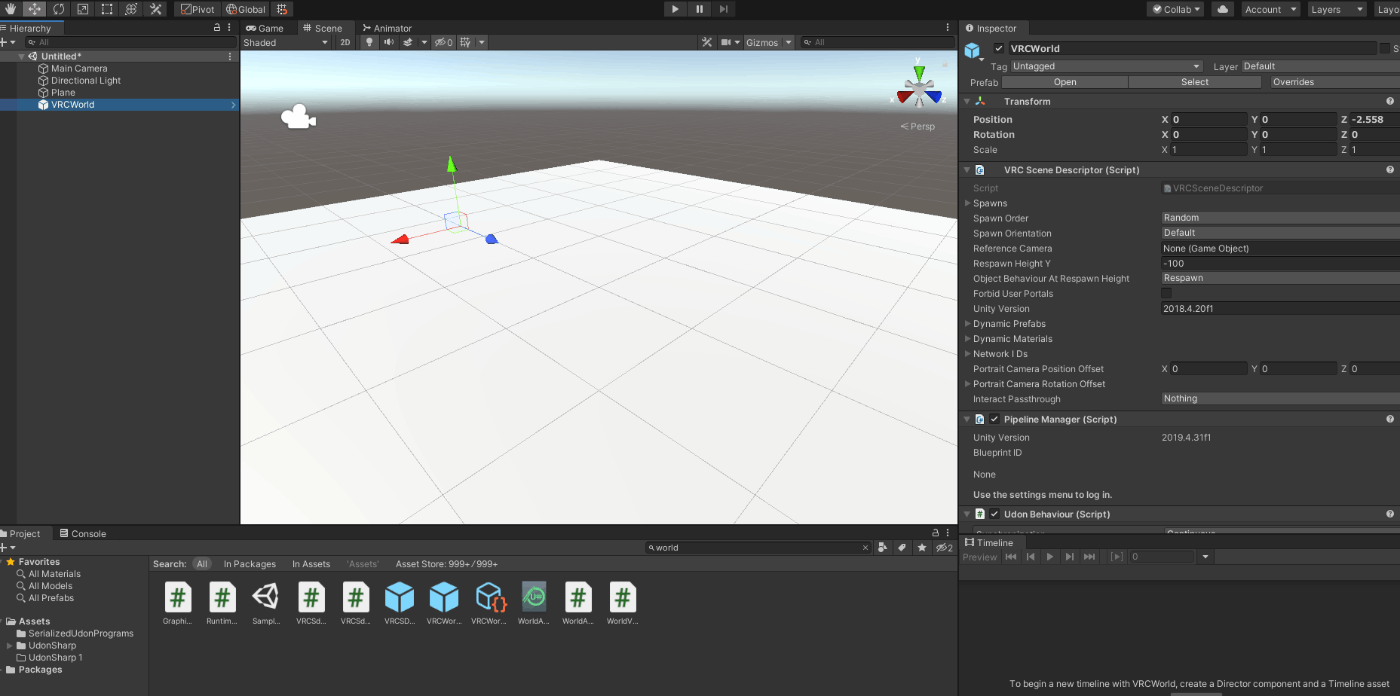The width and height of the screenshot is (1400, 696).
Task: Toggle 2D scene view
Action: pyautogui.click(x=345, y=42)
